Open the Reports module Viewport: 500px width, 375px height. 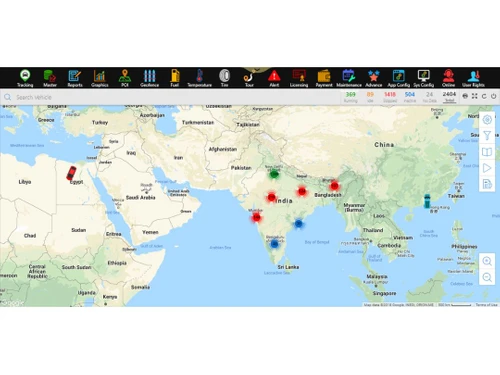click(x=75, y=78)
